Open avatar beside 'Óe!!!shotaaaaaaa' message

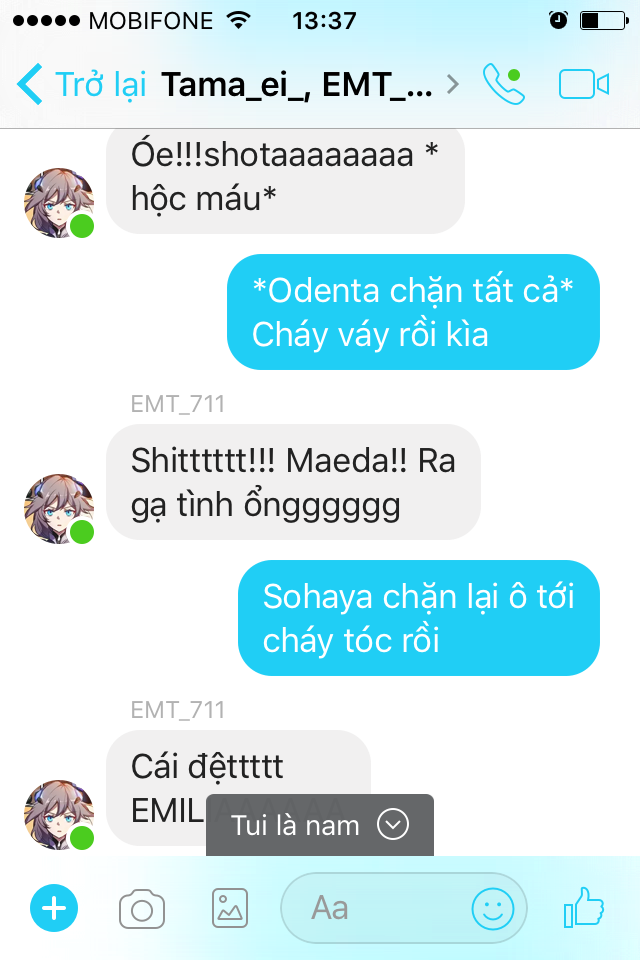59,203
